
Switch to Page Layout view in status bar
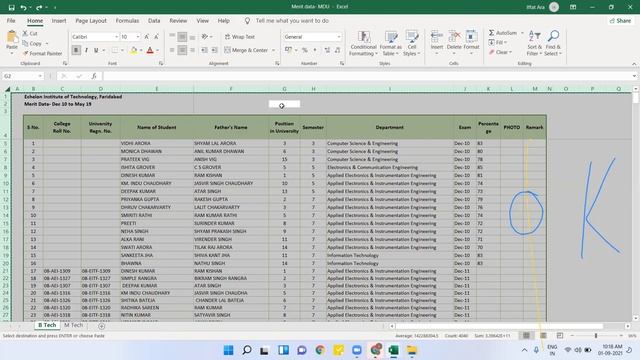543,336
